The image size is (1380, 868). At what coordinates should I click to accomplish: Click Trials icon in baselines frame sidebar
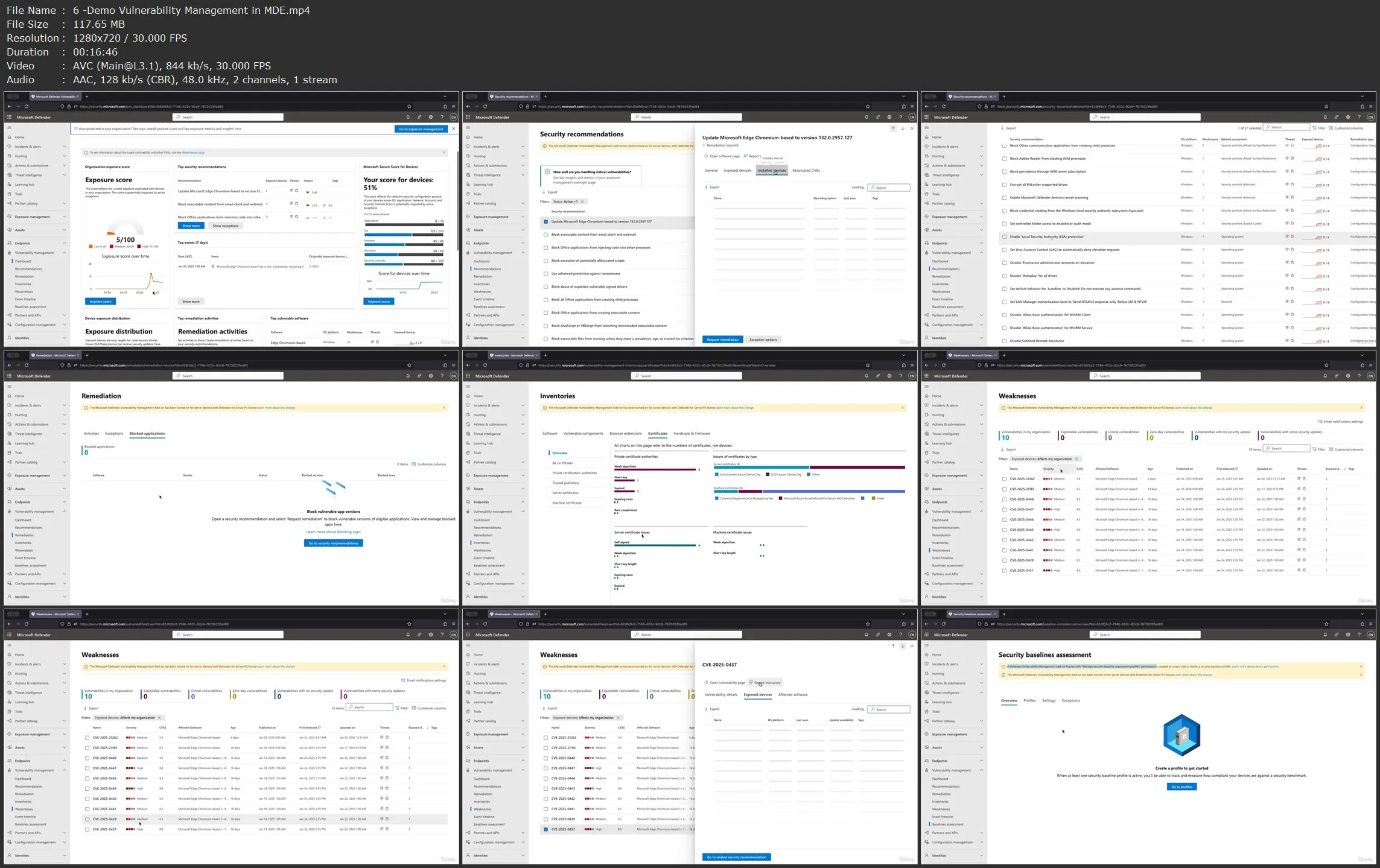tap(927, 711)
